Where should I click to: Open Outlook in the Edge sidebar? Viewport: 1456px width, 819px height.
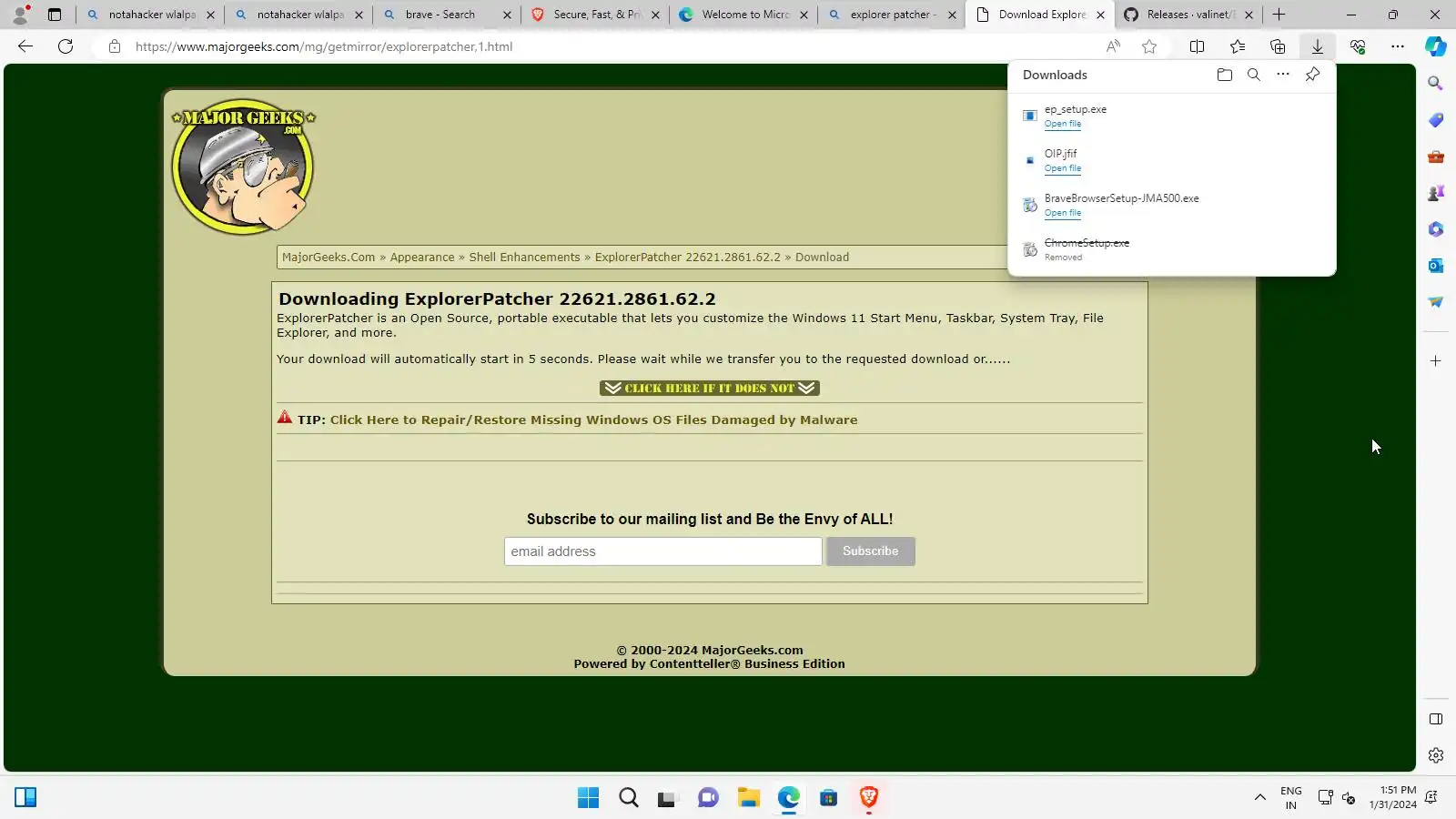pyautogui.click(x=1436, y=266)
